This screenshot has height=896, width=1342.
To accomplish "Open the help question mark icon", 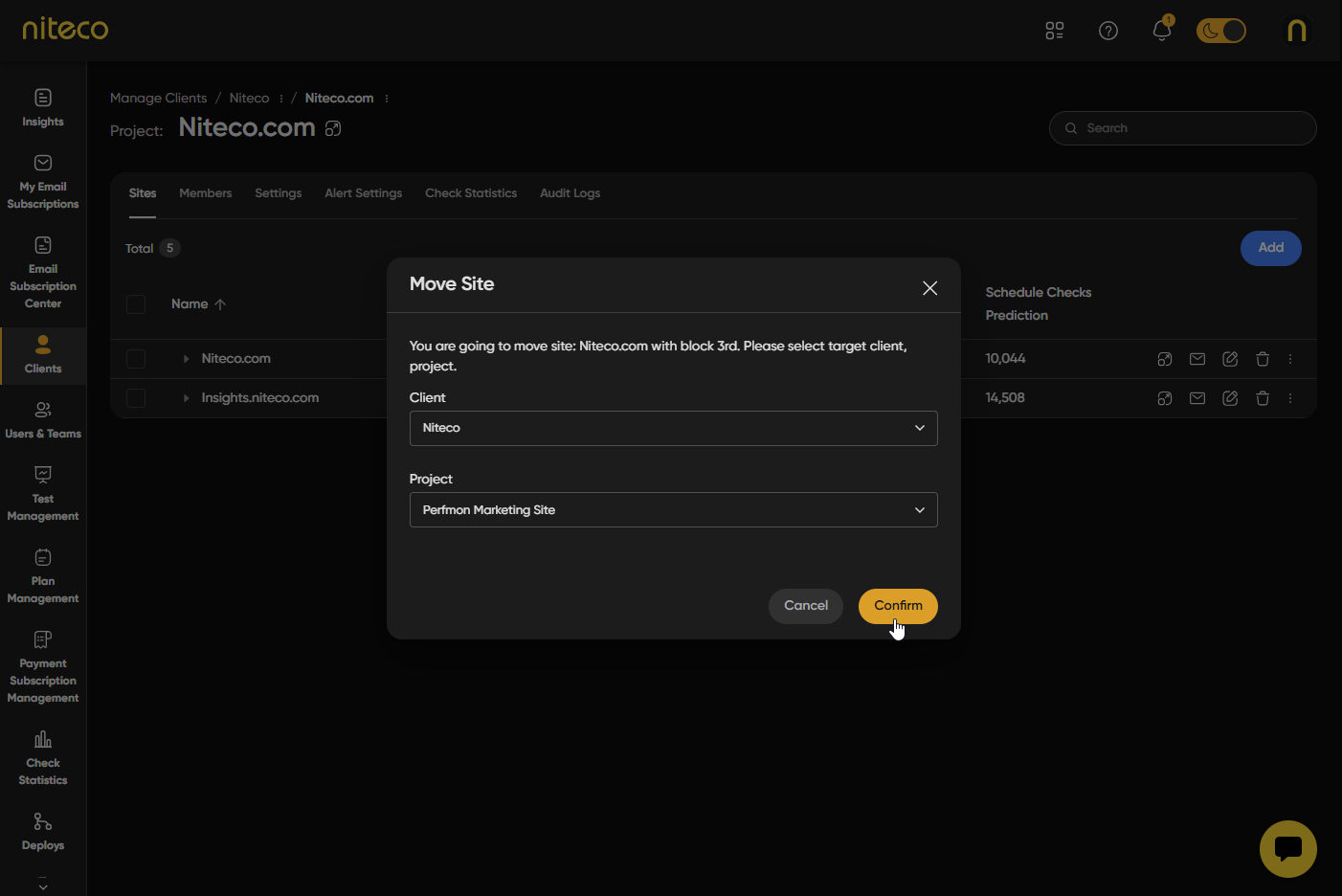I will [x=1108, y=31].
